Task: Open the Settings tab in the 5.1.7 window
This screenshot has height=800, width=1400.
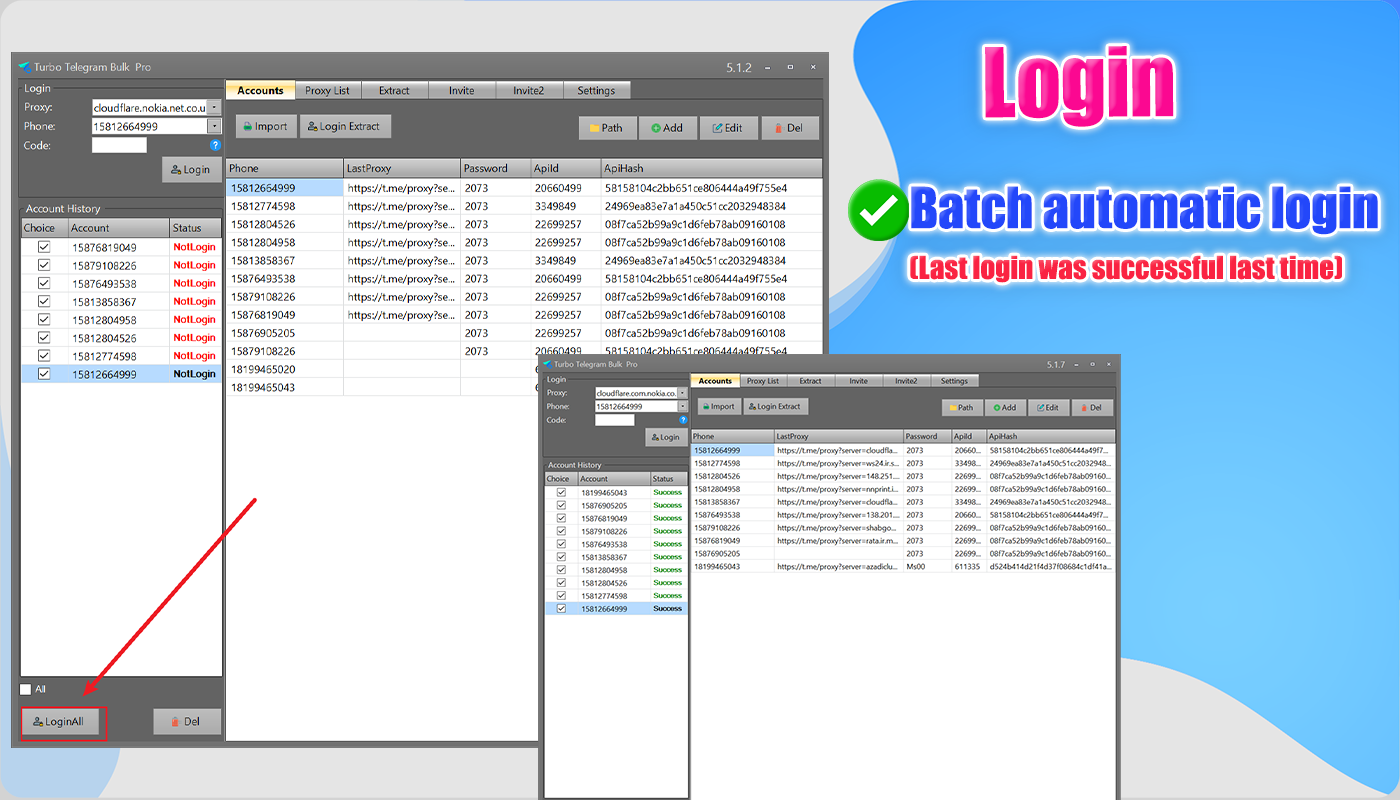Action: [954, 381]
